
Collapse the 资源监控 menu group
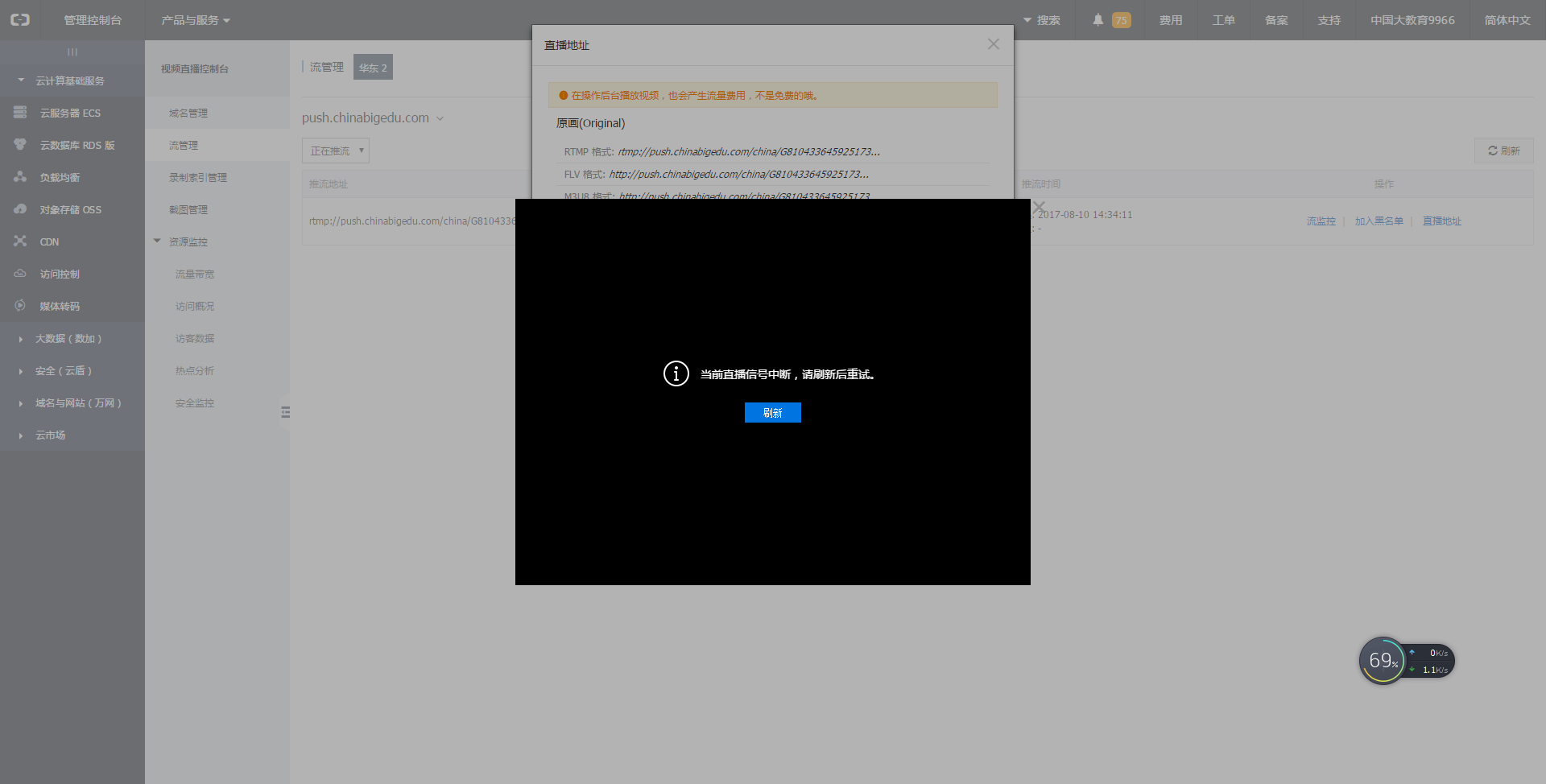158,241
